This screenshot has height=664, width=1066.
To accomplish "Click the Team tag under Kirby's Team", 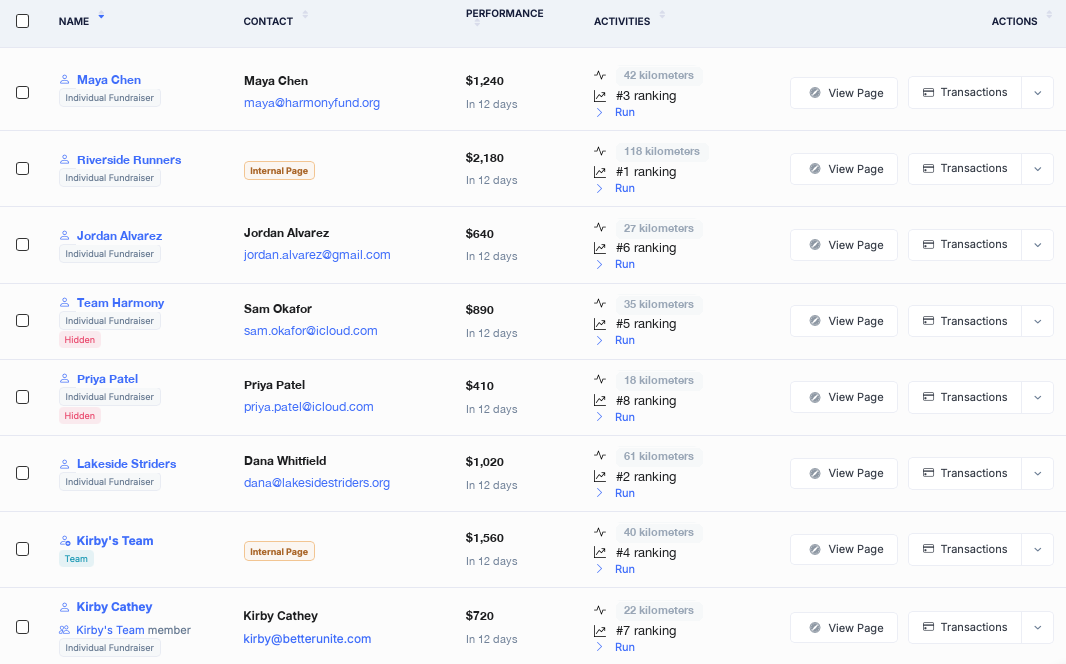I will [76, 559].
